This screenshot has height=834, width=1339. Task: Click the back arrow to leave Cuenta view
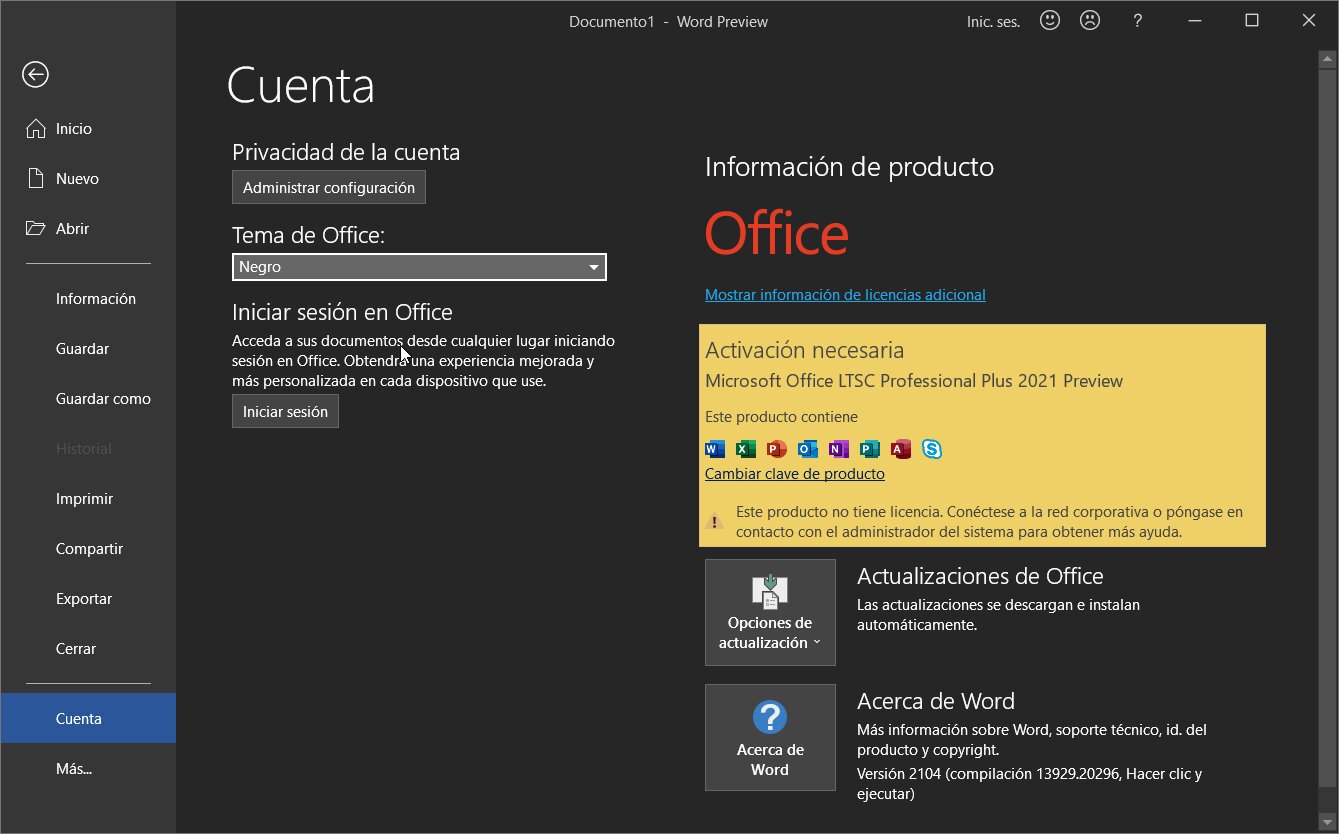click(35, 74)
